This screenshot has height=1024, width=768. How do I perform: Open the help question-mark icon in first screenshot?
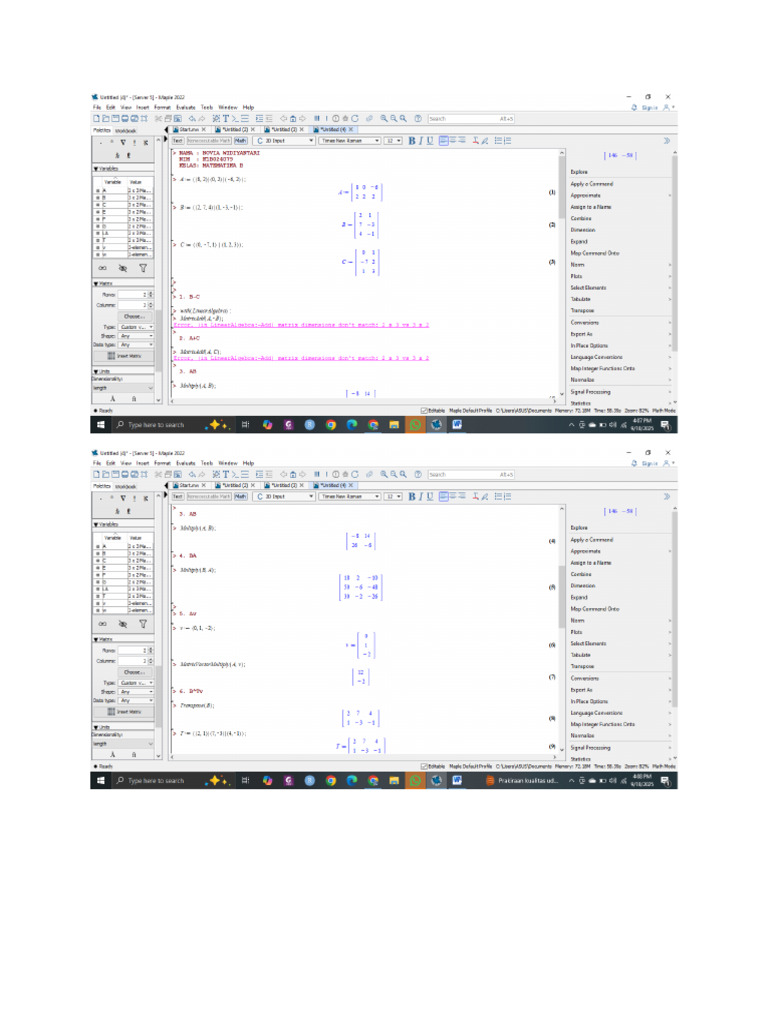tap(418, 119)
